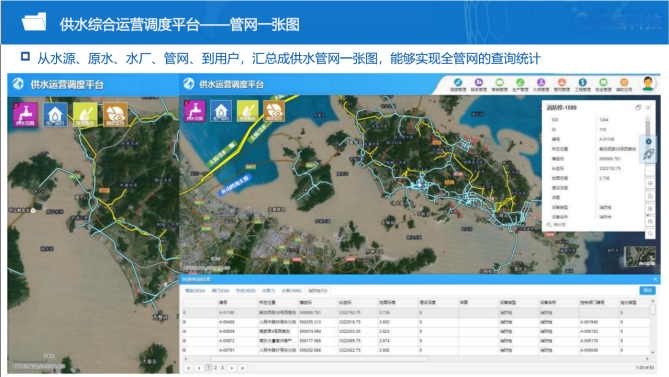Open the user avatar in top bar
The height and width of the screenshot is (377, 669).
648,83
